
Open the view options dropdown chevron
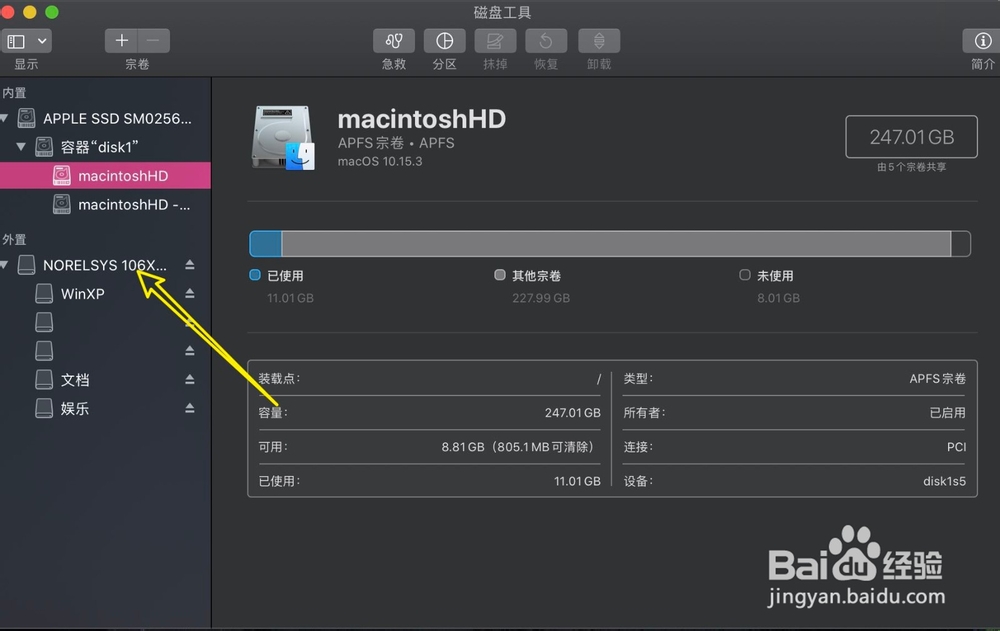pos(41,41)
